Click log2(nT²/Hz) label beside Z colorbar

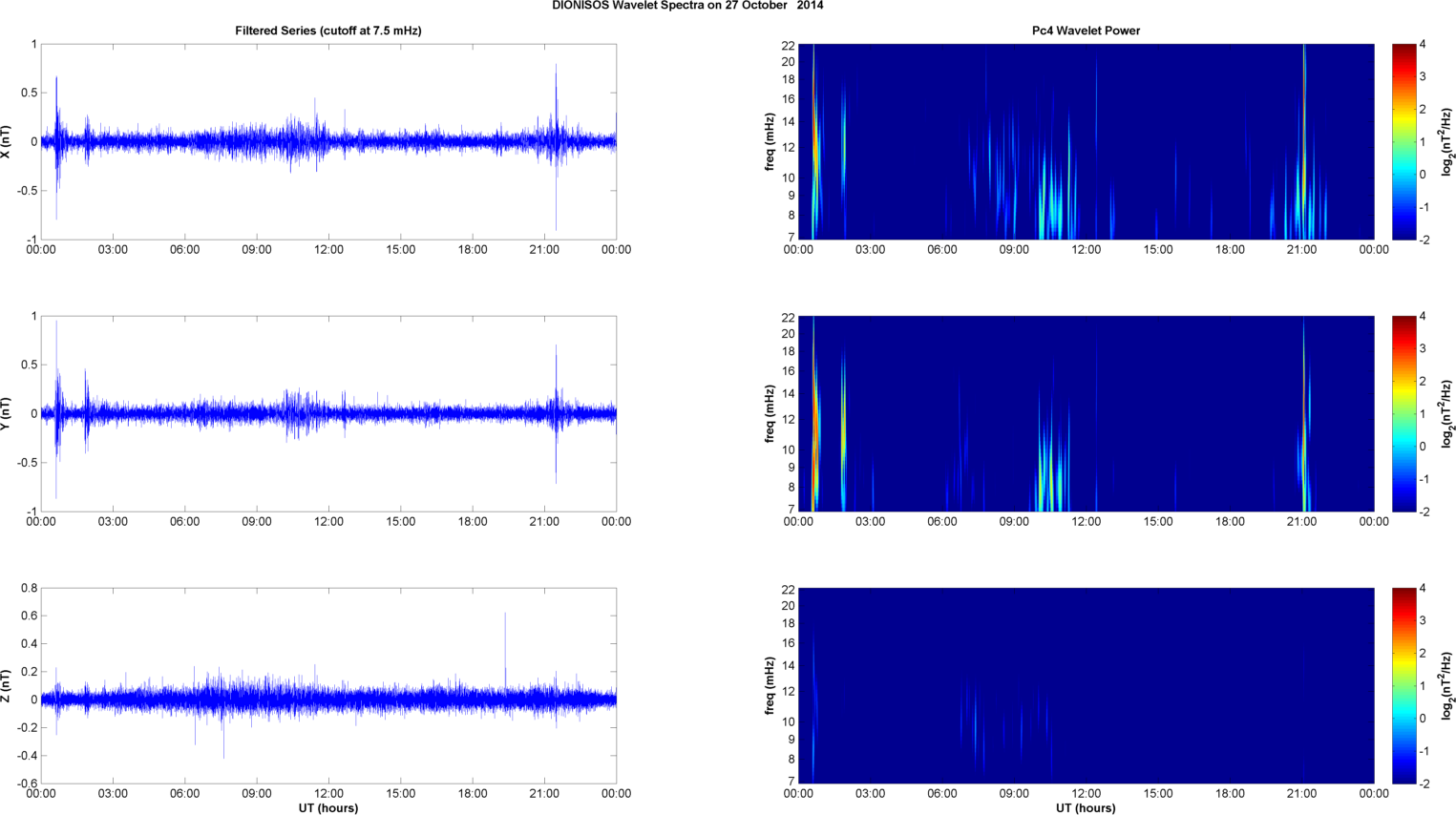click(x=1447, y=685)
